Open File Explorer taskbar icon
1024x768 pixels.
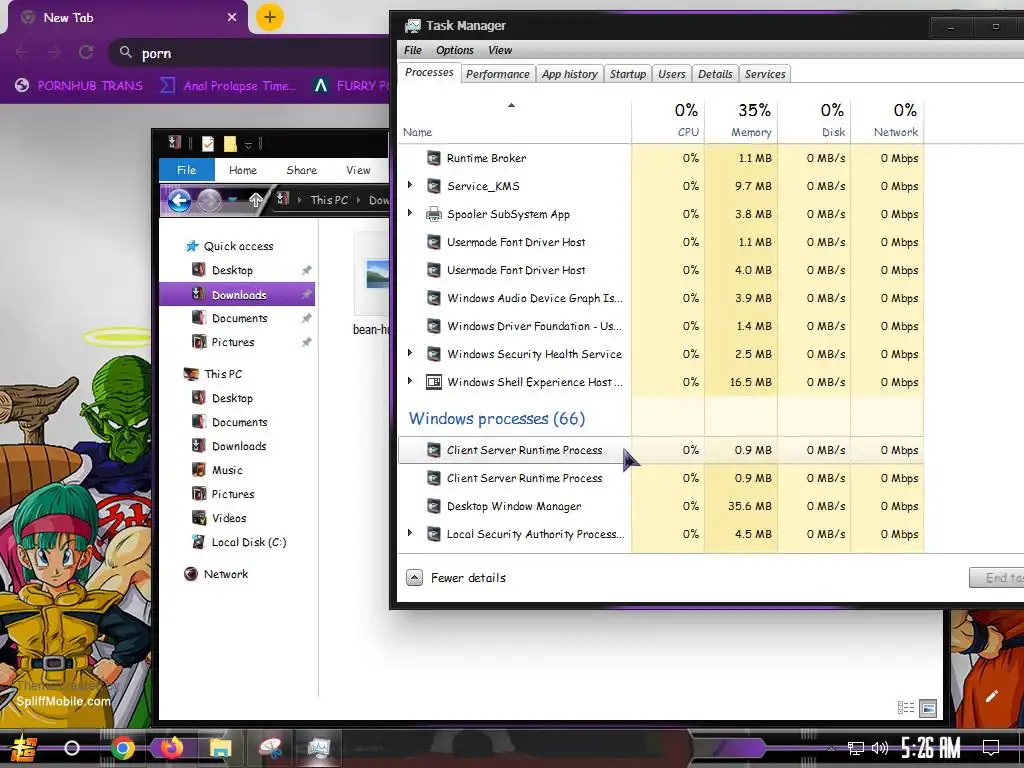[221, 748]
